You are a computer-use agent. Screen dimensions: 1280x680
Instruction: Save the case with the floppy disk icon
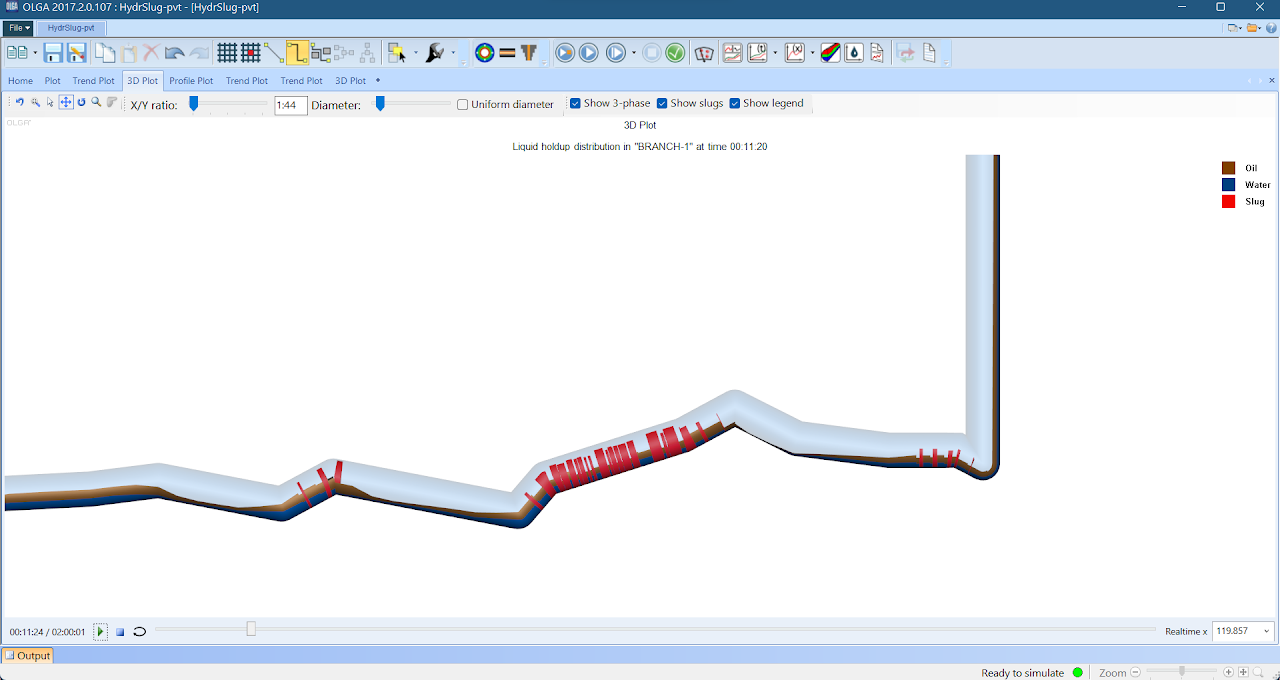coord(53,53)
